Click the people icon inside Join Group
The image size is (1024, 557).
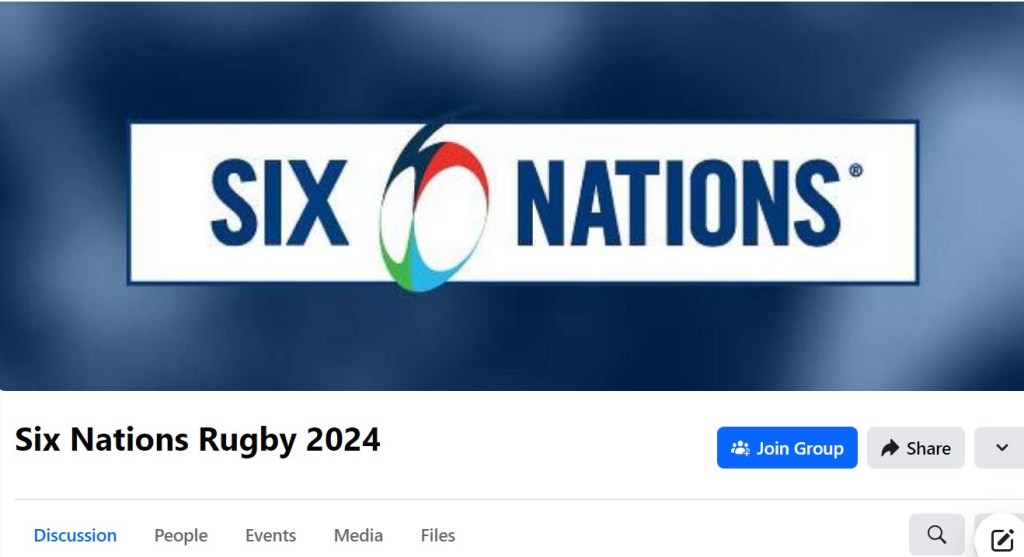(x=740, y=448)
